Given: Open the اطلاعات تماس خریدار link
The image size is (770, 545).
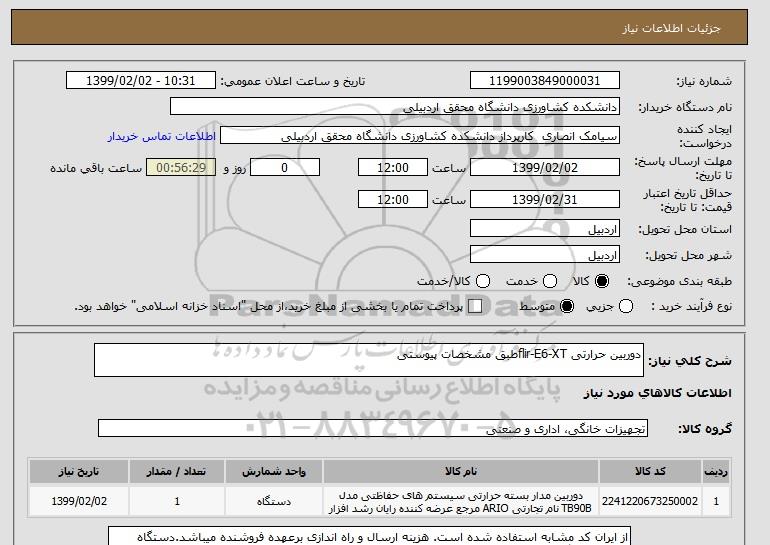Looking at the screenshot, I should pos(162,136).
